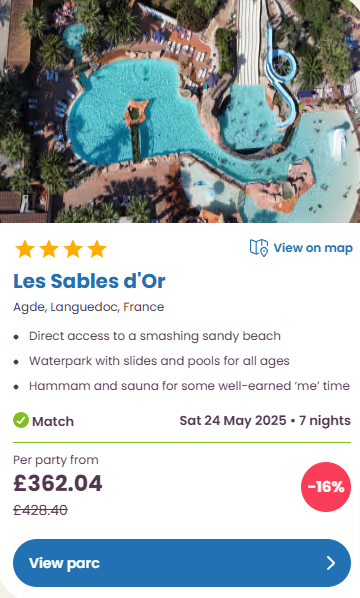Click the fourth gold star
The image size is (360, 598).
click(97, 249)
